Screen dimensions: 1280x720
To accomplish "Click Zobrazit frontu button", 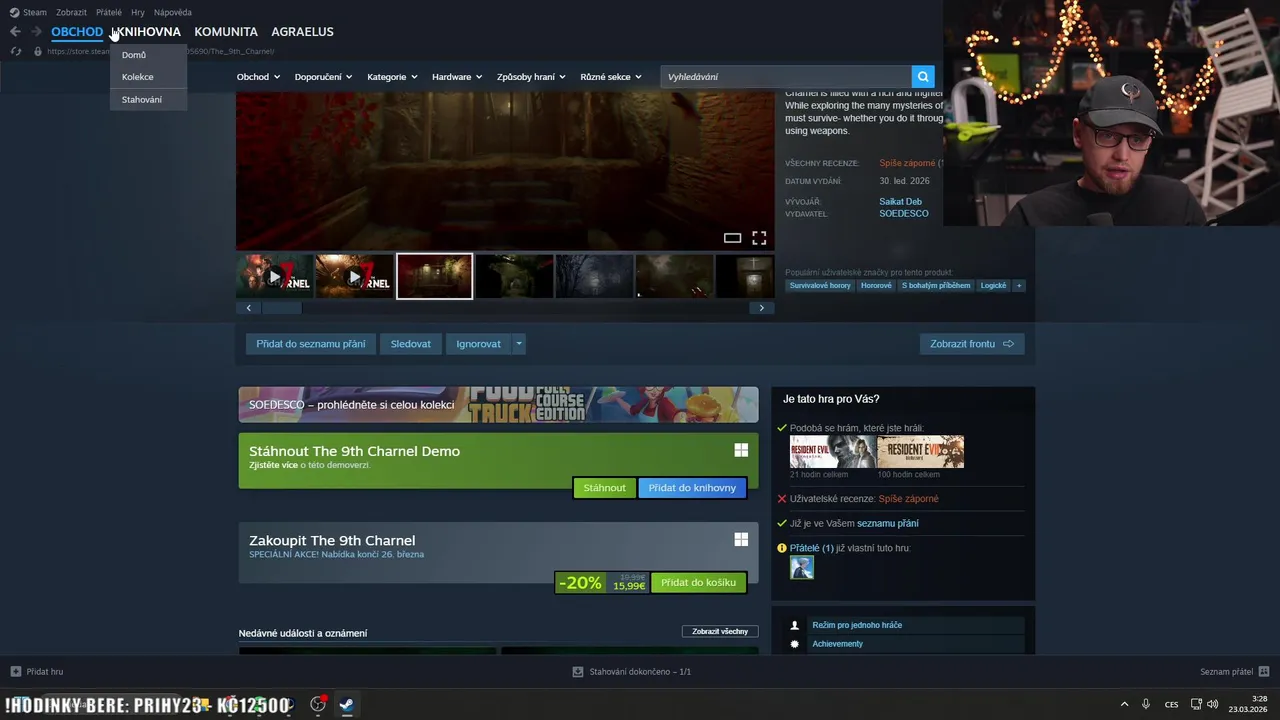I will tap(972, 344).
